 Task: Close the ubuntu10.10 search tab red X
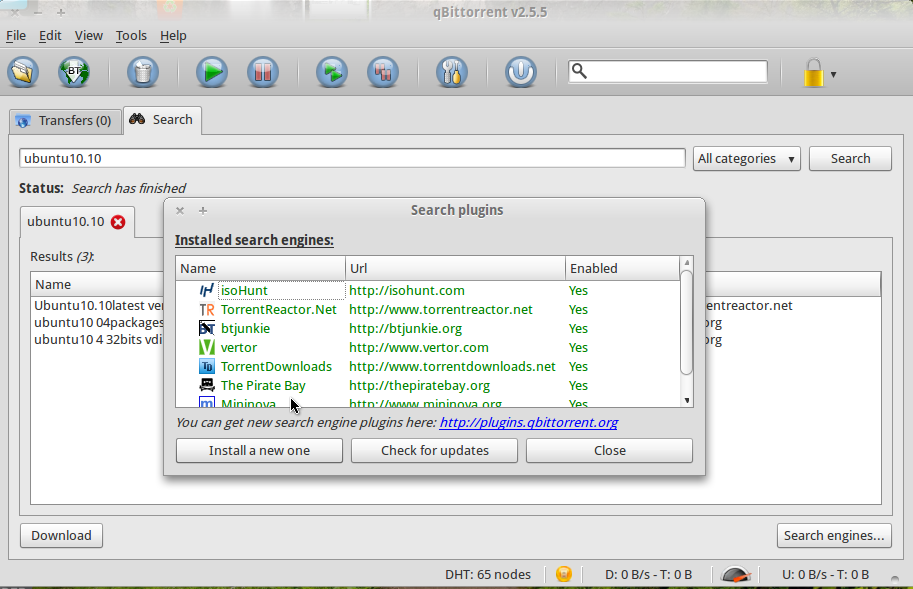click(x=118, y=222)
